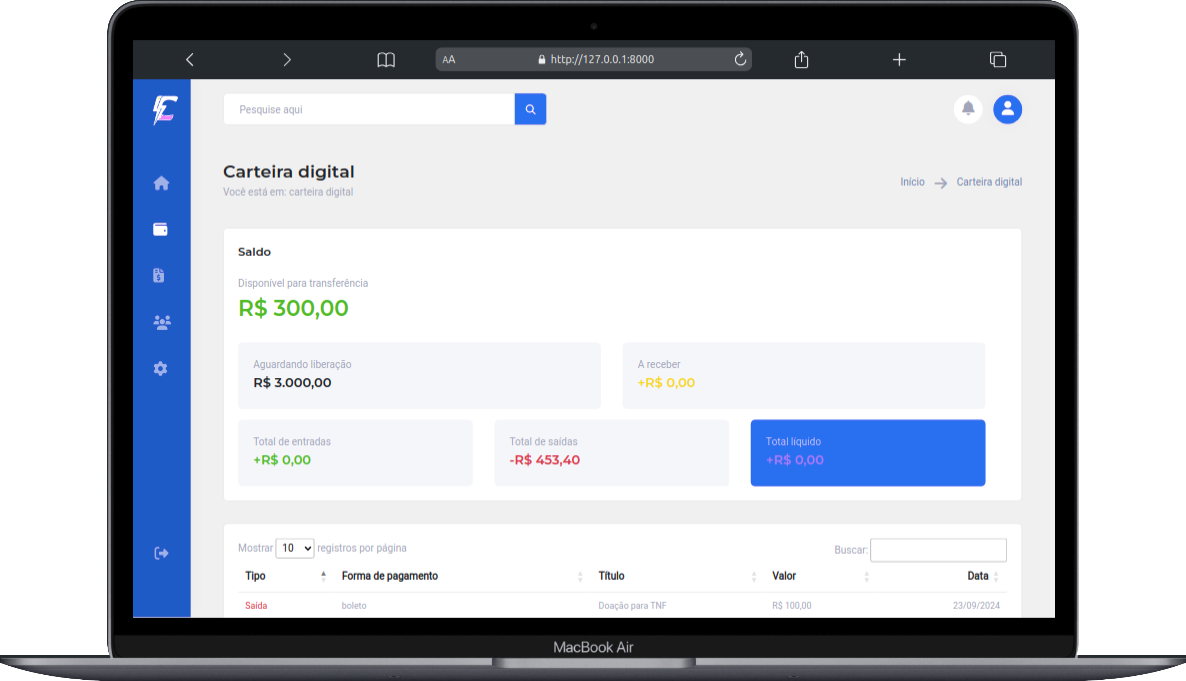Click the 'Total líquido' blue card
1186x681 pixels.
tap(868, 452)
